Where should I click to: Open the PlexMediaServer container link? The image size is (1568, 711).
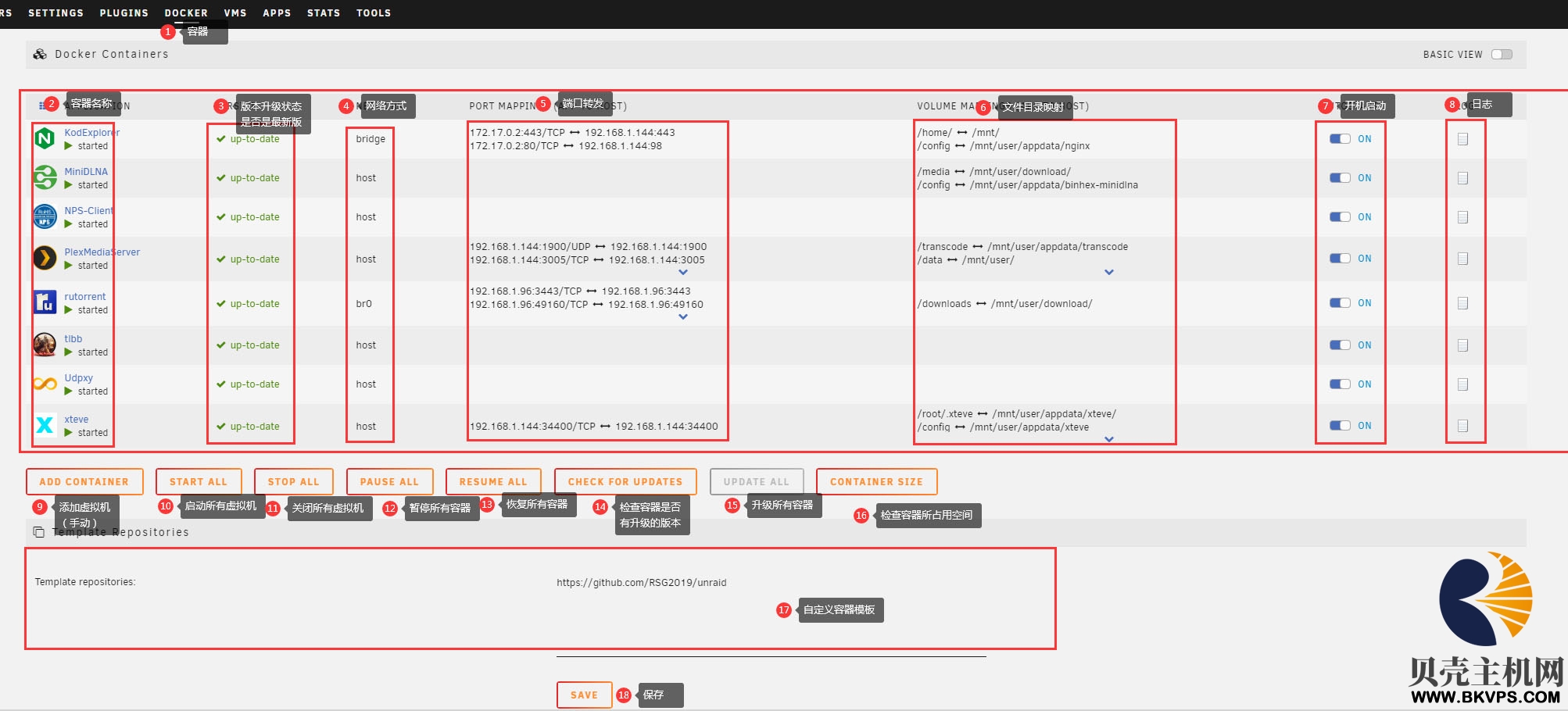102,252
